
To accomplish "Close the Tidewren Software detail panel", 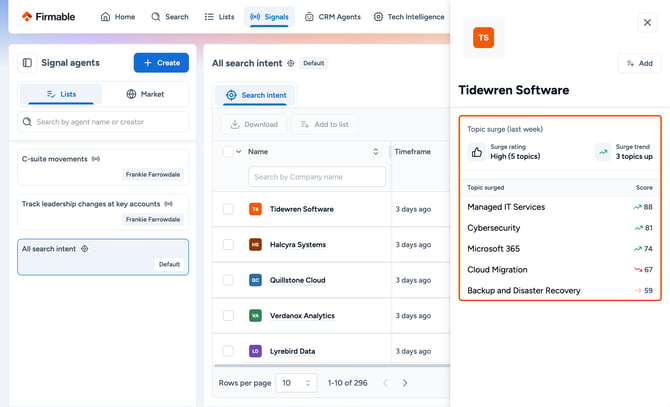I will coord(647,22).
